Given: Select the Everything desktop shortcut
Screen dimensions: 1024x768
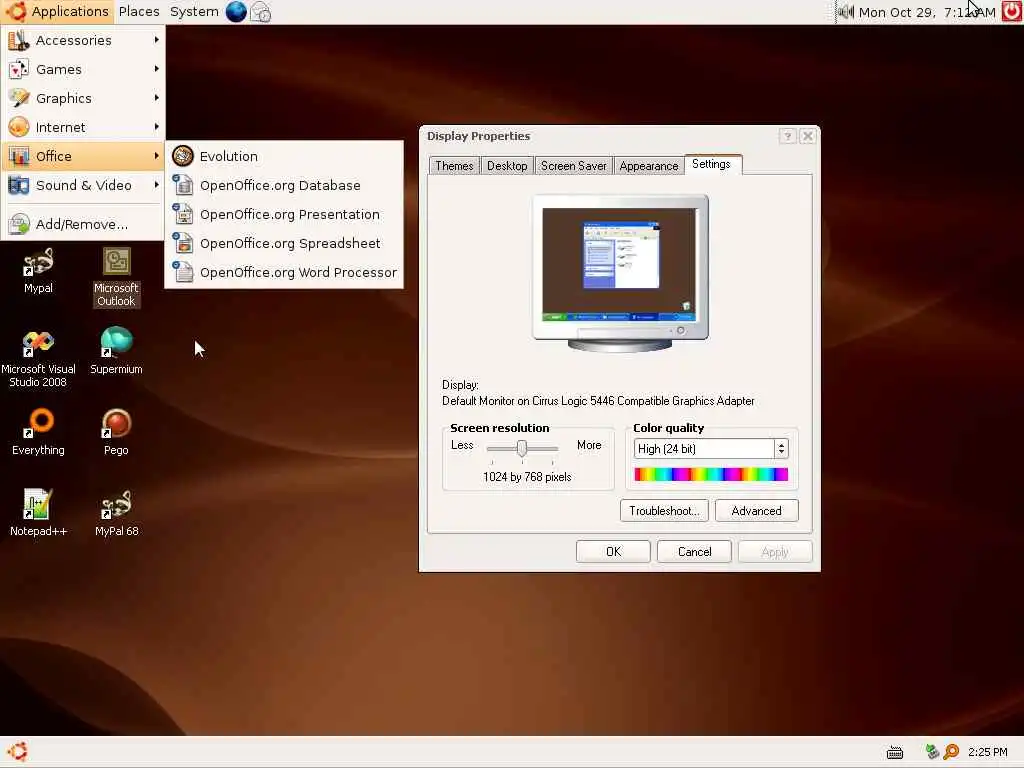Looking at the screenshot, I should pos(38,432).
